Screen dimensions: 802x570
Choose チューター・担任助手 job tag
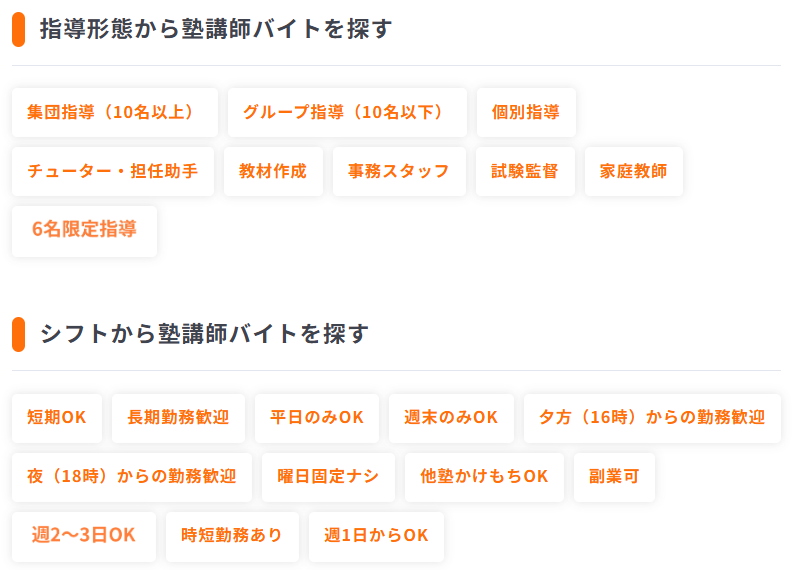(x=113, y=171)
